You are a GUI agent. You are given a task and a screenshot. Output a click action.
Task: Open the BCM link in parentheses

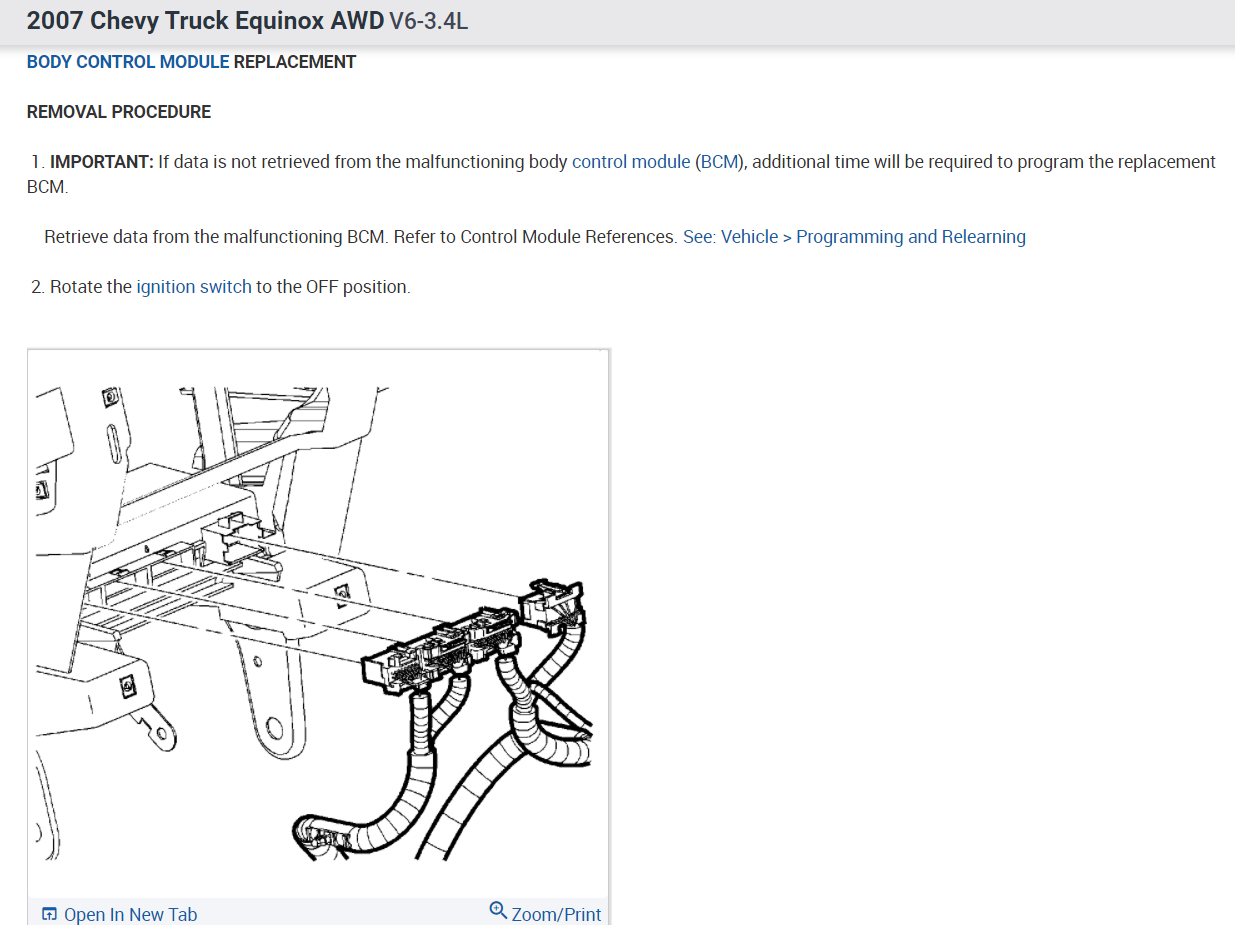click(x=719, y=162)
